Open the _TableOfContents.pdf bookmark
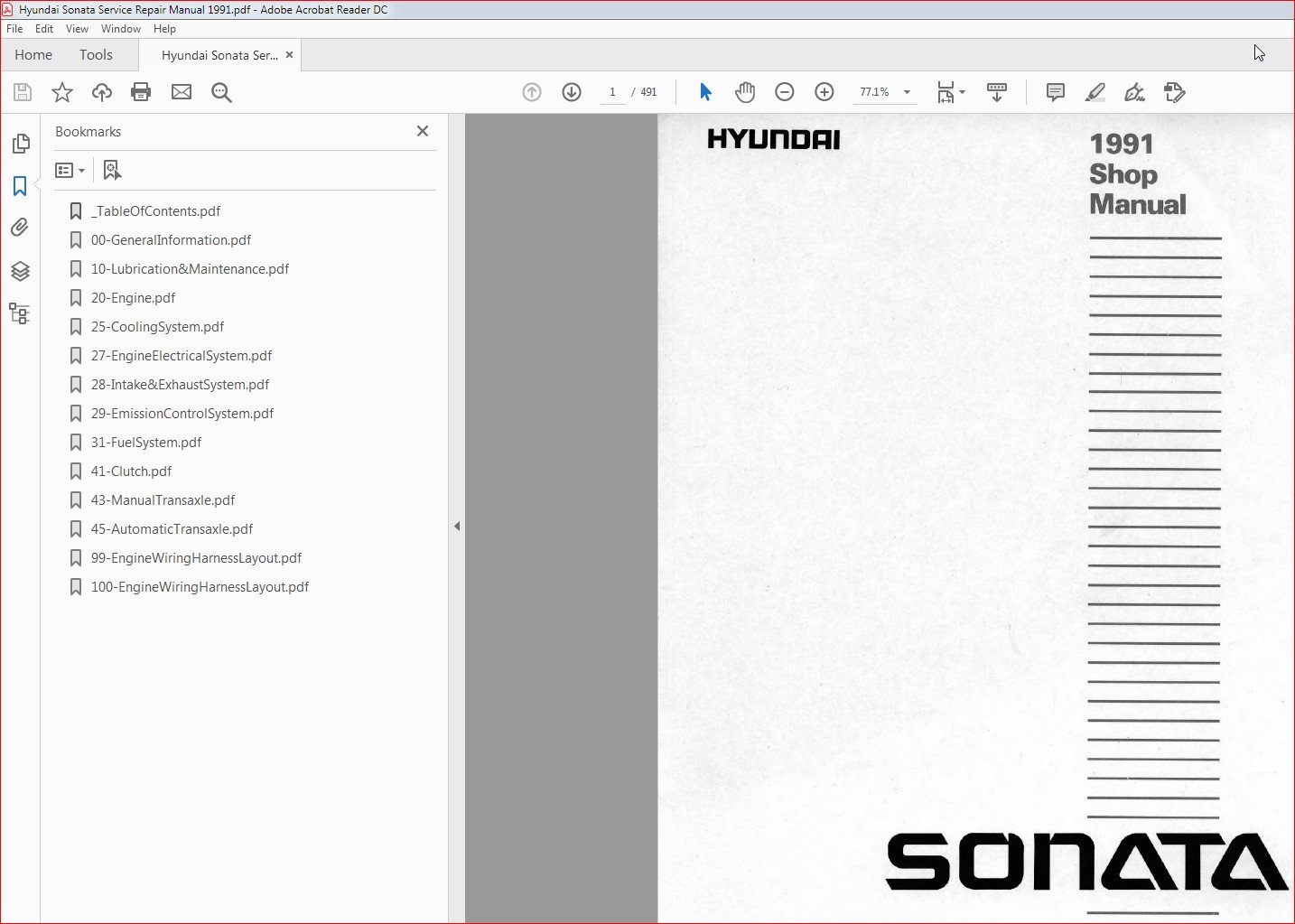The width and height of the screenshot is (1295, 924). 155,211
